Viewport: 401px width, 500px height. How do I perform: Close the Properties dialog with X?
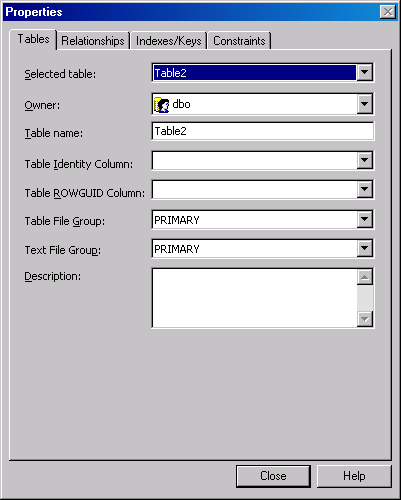click(388, 12)
